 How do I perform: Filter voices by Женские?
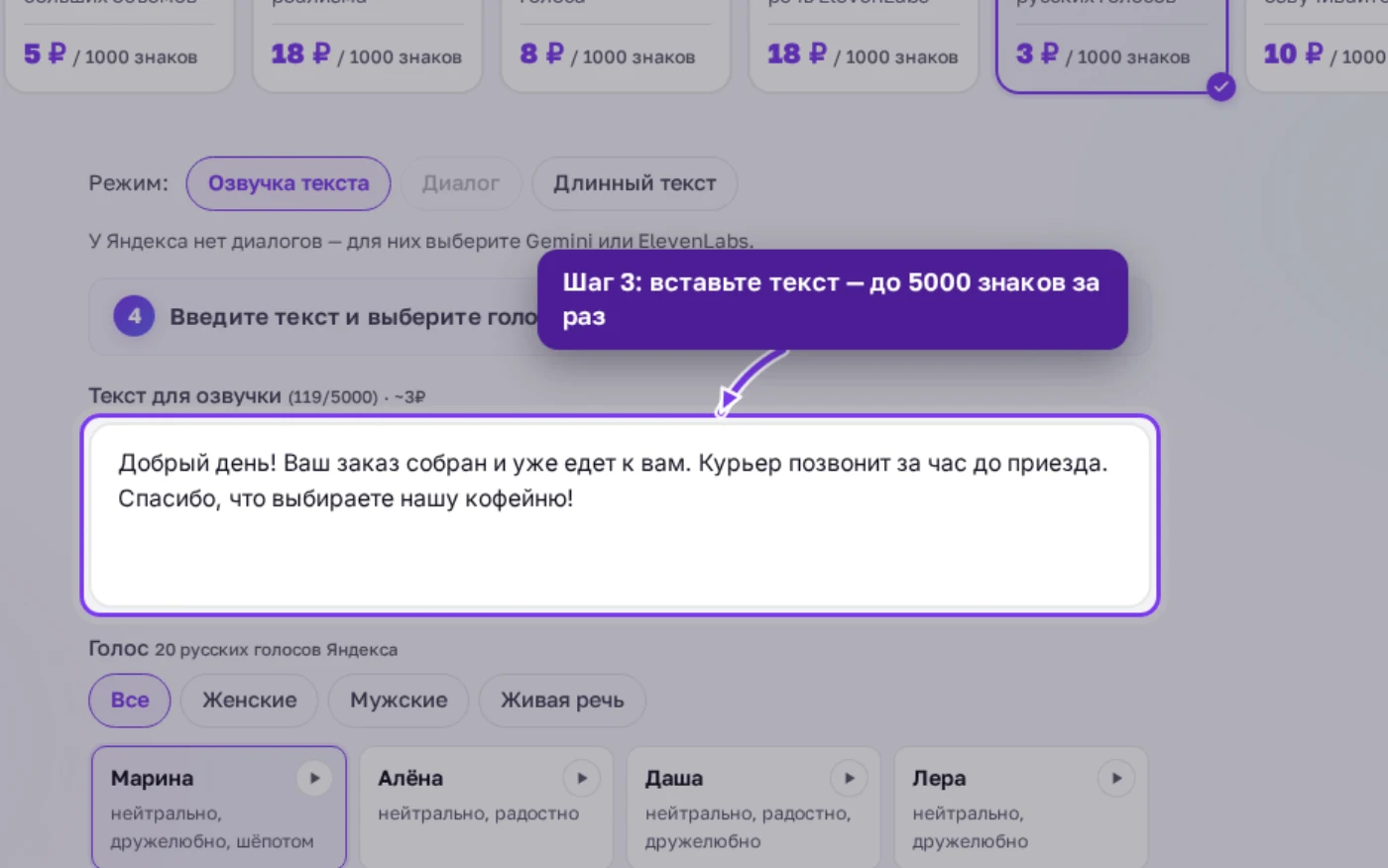tap(250, 701)
